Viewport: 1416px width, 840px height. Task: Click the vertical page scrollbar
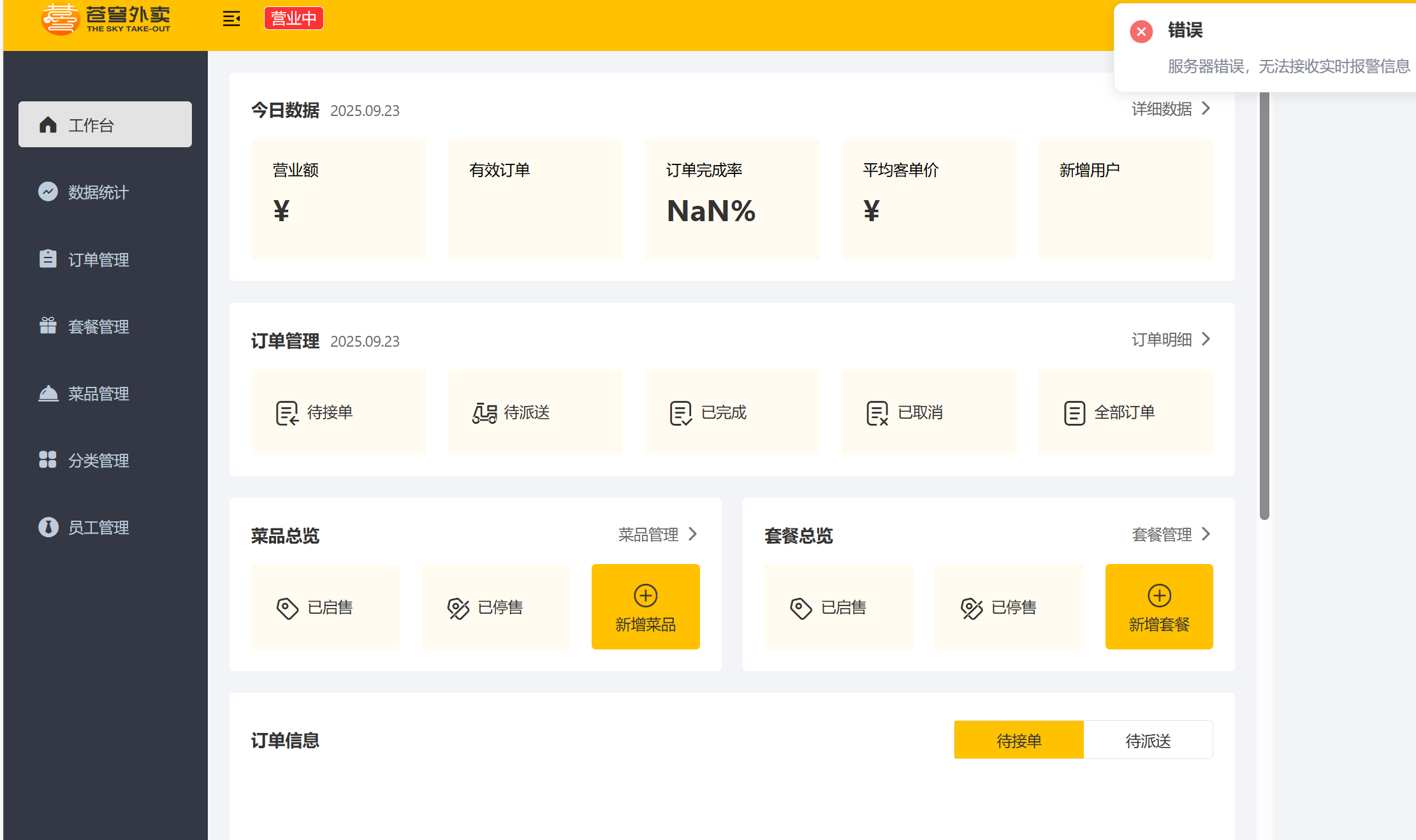(x=1264, y=306)
